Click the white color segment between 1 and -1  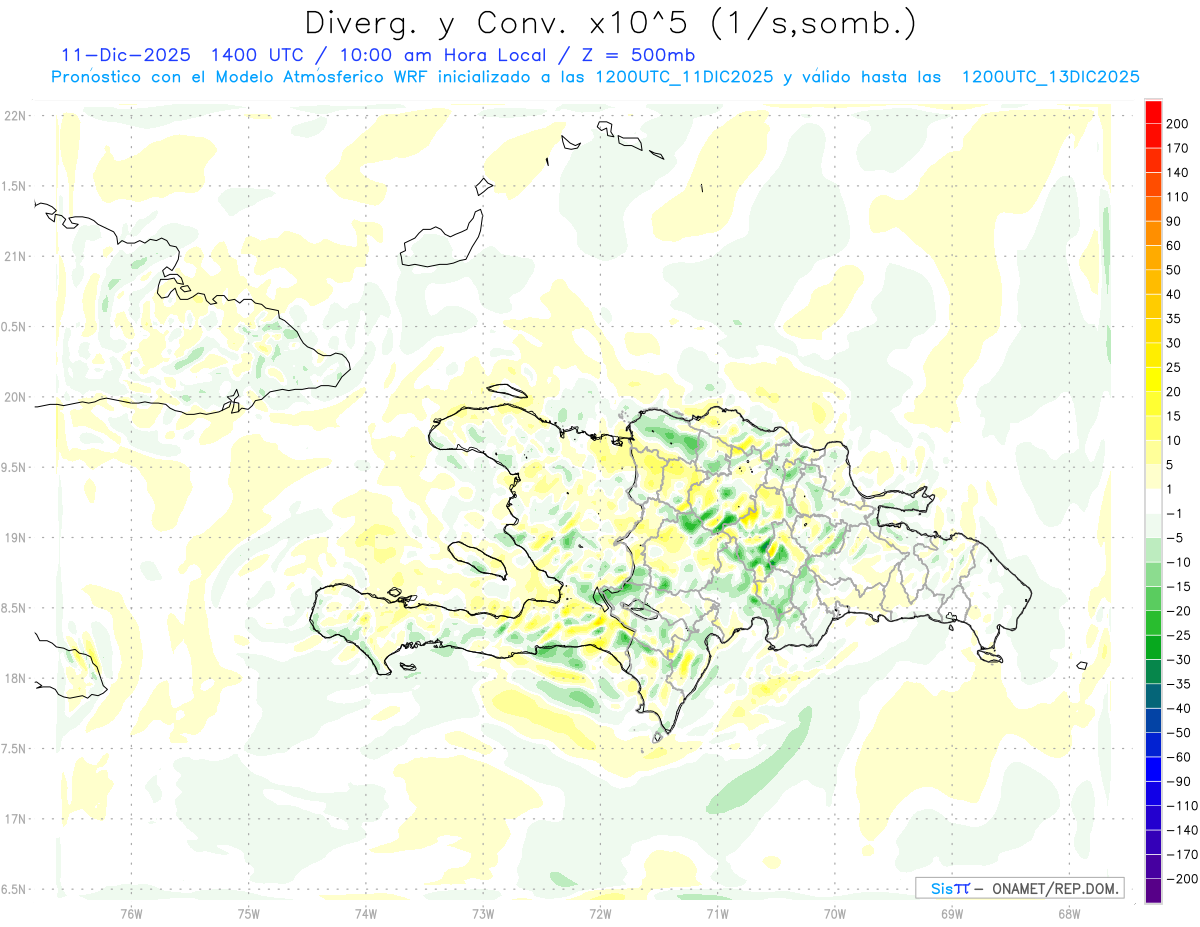[1154, 501]
